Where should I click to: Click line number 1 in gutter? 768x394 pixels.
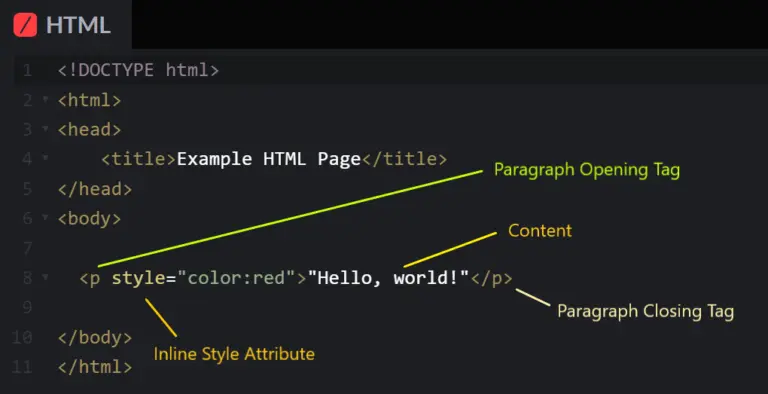27,71
